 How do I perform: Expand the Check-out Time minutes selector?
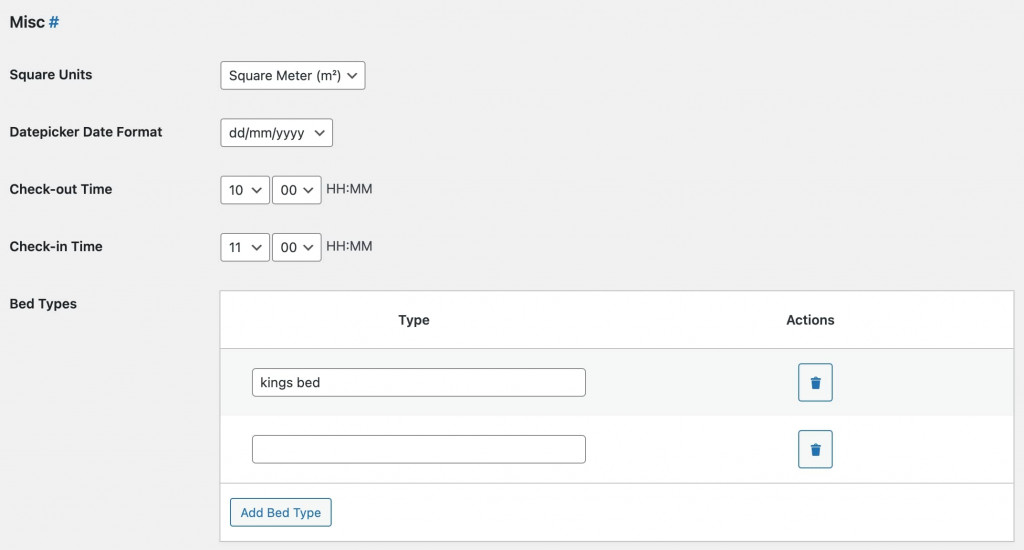click(x=296, y=190)
